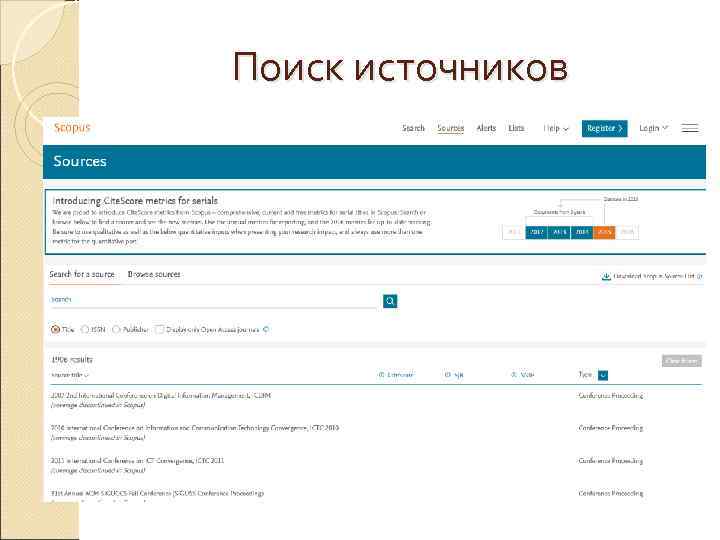The image size is (720, 540).
Task: Check Display only Open Access journals
Action: pos(159,330)
